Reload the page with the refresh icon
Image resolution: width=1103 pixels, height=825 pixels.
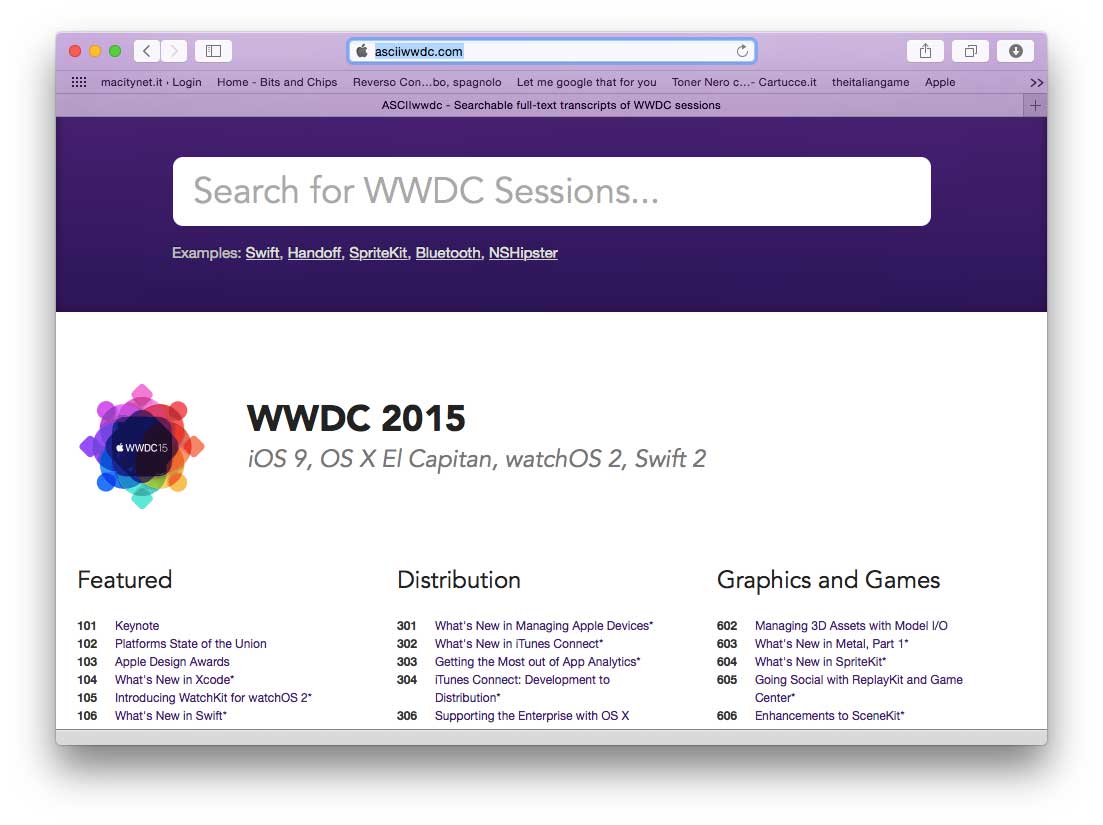click(x=742, y=51)
